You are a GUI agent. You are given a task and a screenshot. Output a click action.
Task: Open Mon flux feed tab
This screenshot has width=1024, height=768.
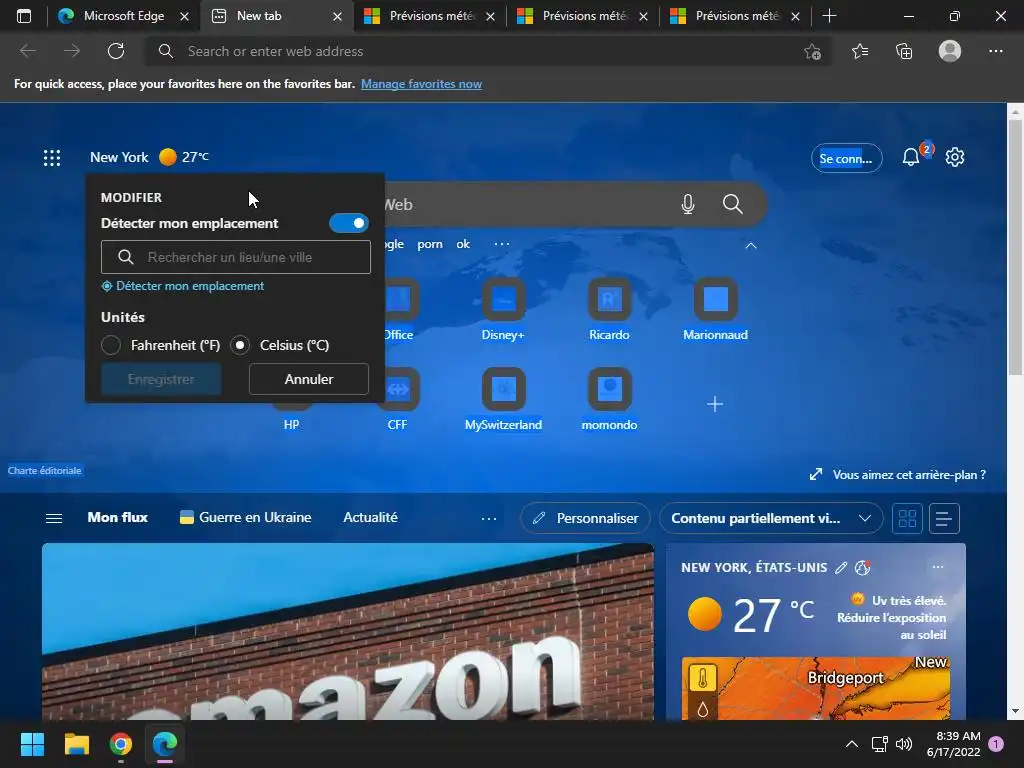[x=118, y=517]
